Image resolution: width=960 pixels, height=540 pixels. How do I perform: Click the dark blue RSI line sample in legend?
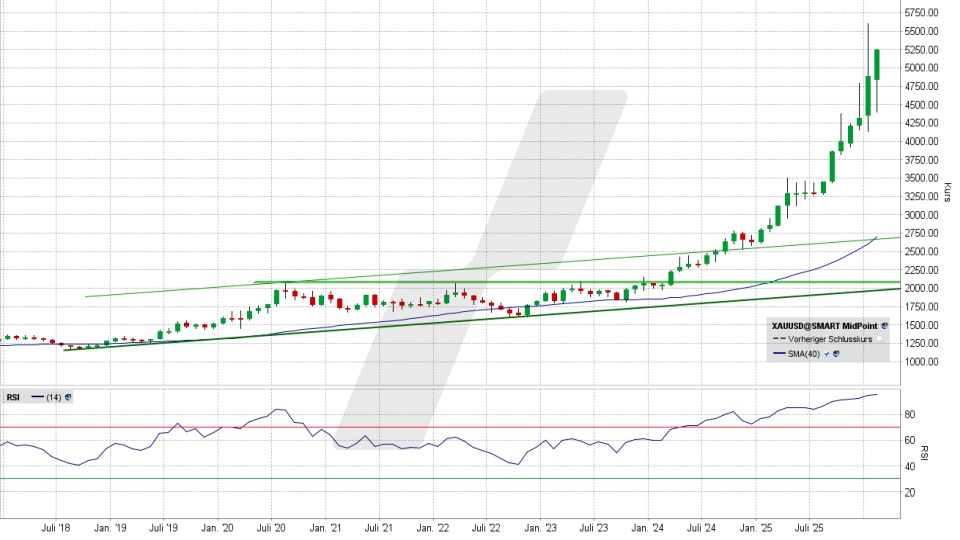click(37, 397)
